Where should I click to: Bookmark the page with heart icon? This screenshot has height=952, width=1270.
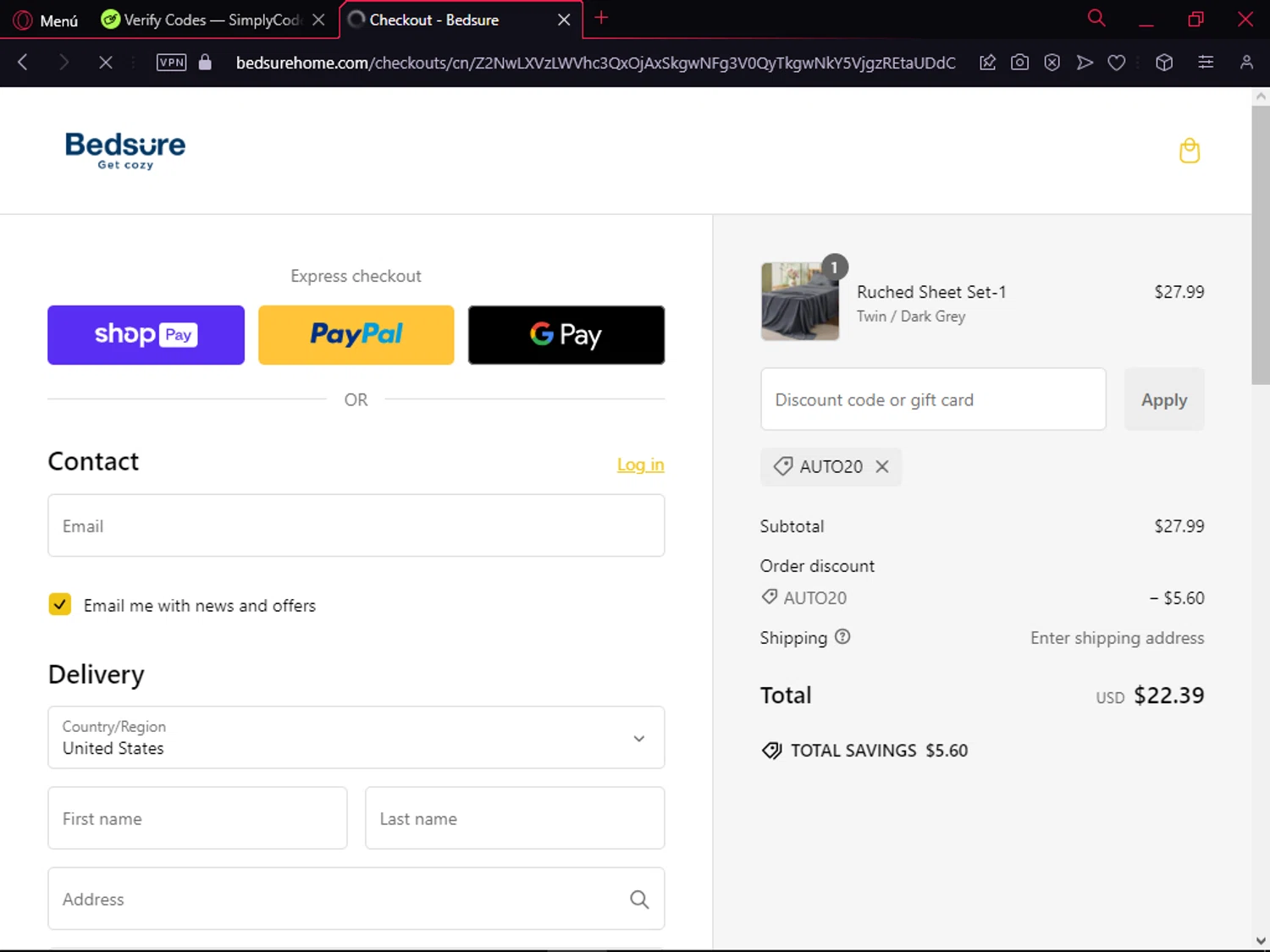pyautogui.click(x=1117, y=62)
